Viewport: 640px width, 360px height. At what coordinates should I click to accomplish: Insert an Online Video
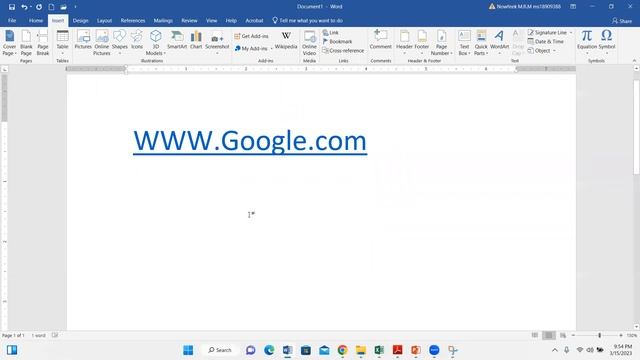click(x=309, y=42)
